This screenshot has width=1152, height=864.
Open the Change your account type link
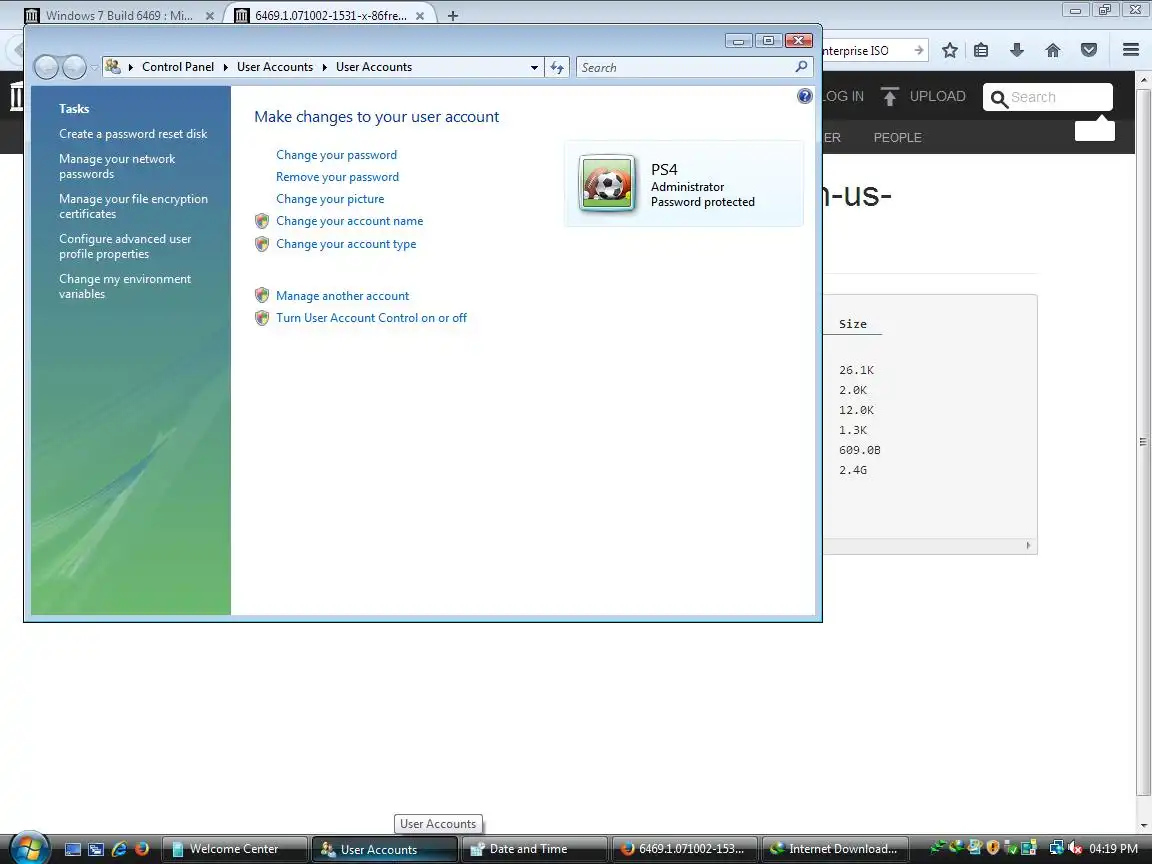tap(346, 244)
